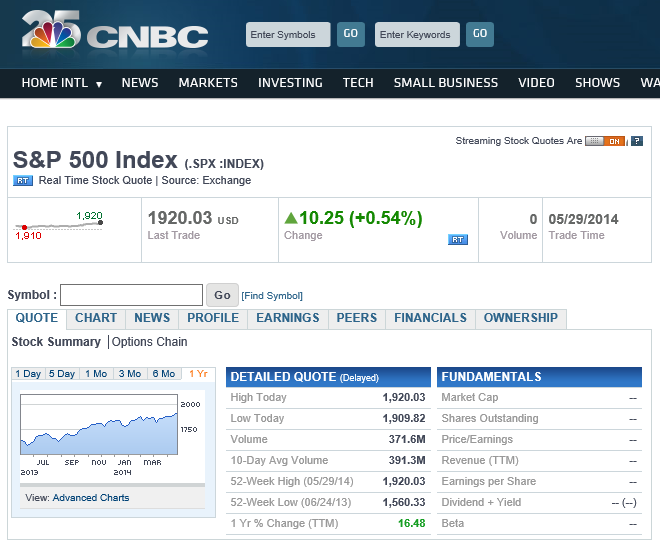Click the S&P 500 Index heading
The image size is (660, 548).
95,160
